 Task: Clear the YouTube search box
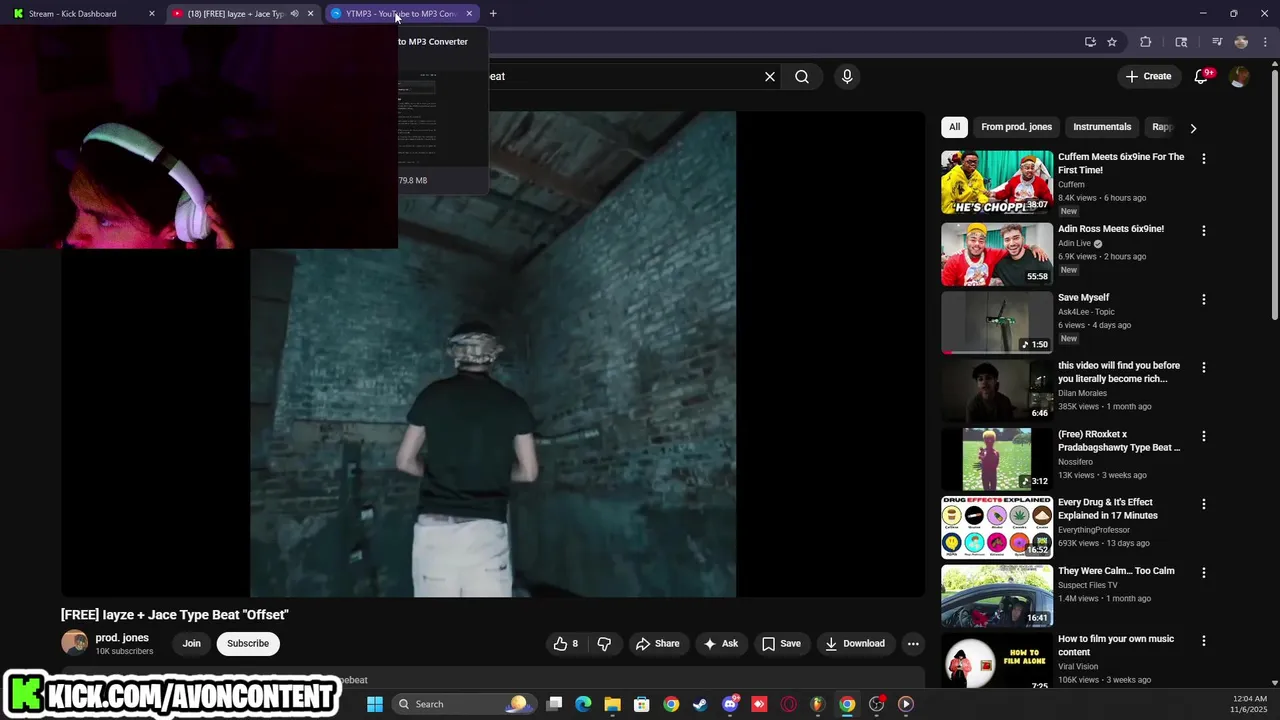[x=770, y=76]
